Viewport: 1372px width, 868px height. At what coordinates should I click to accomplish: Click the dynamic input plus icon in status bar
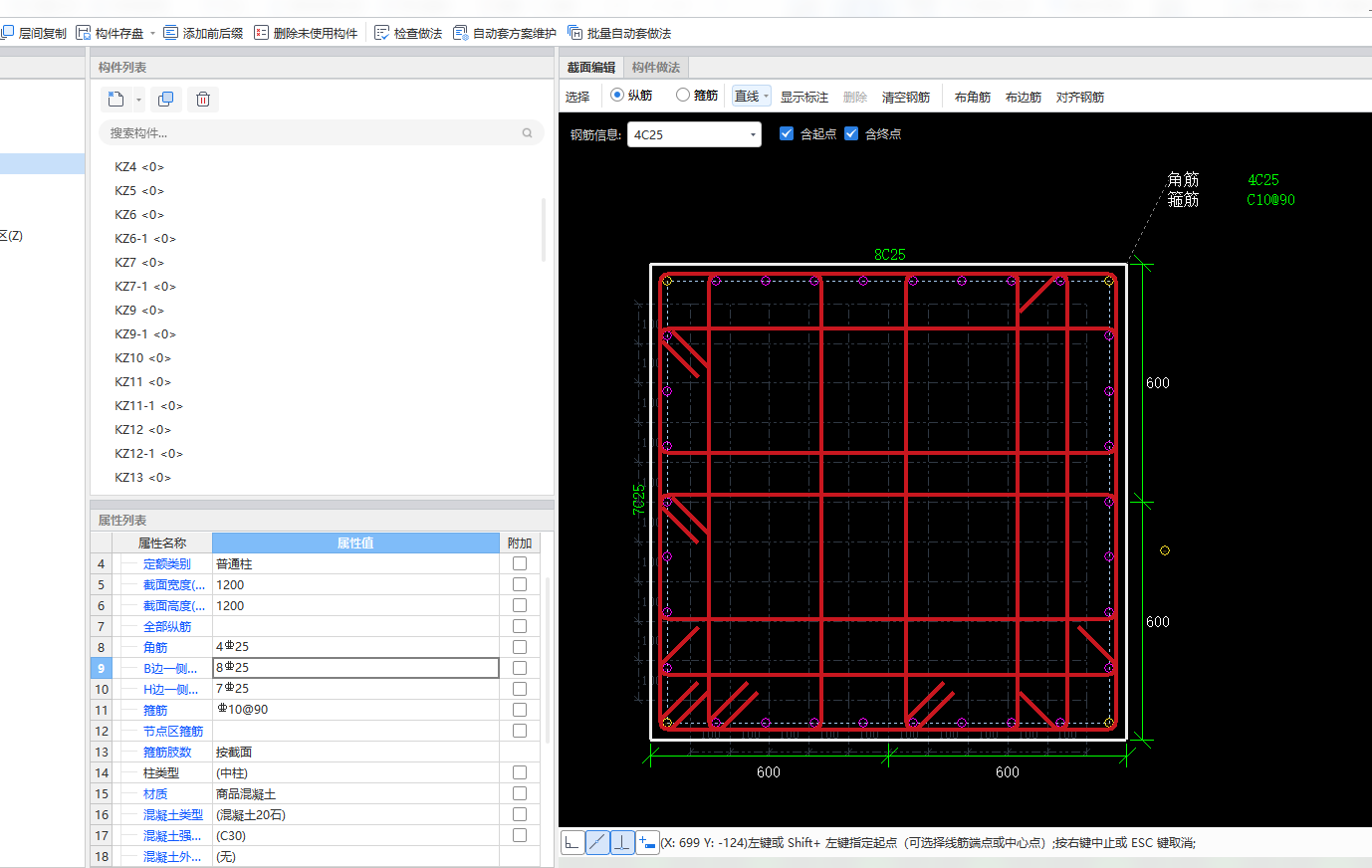click(x=647, y=842)
